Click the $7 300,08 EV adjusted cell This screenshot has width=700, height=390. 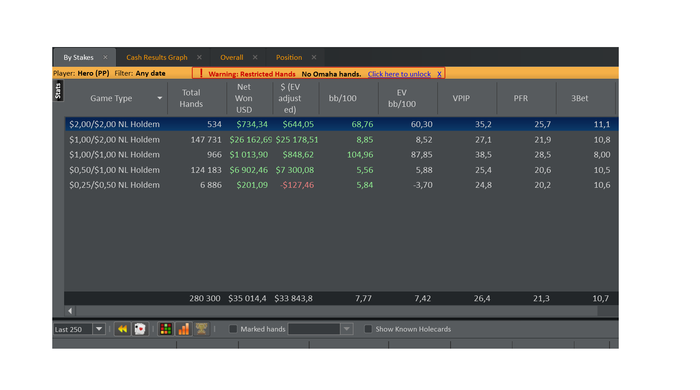click(x=295, y=170)
